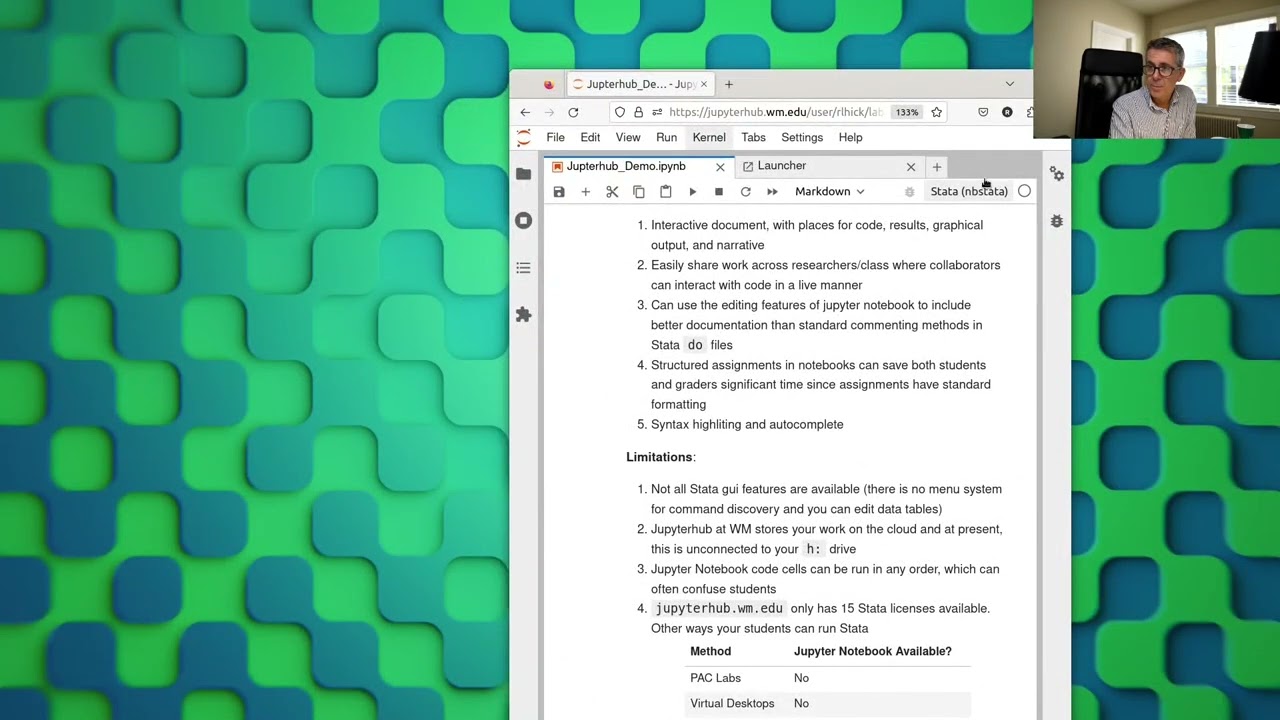Click the inline code "jupyterhub.wm.edu"

click(719, 608)
